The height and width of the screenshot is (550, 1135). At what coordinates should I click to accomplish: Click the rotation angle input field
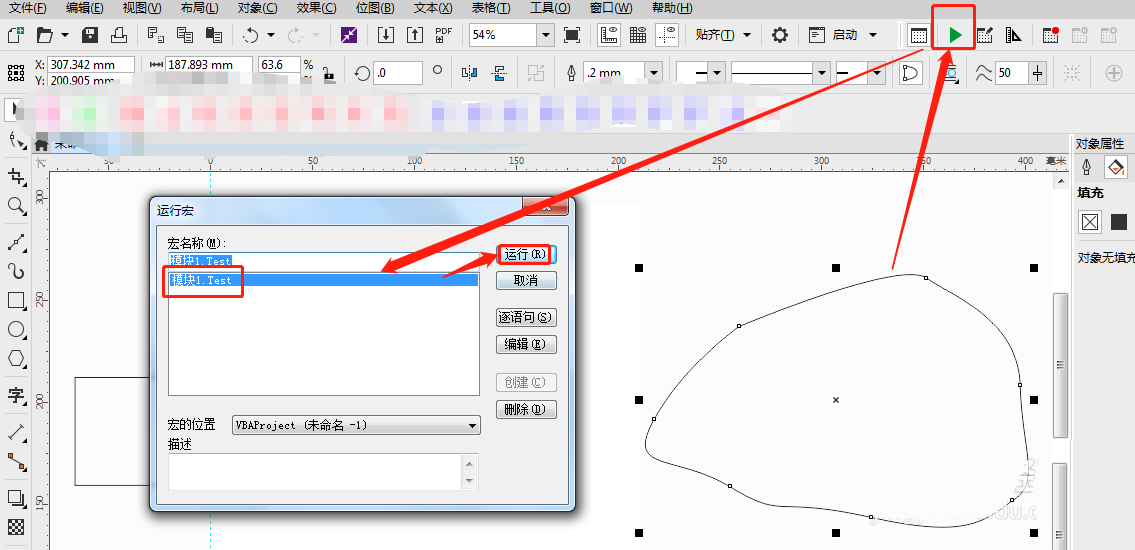(x=398, y=72)
